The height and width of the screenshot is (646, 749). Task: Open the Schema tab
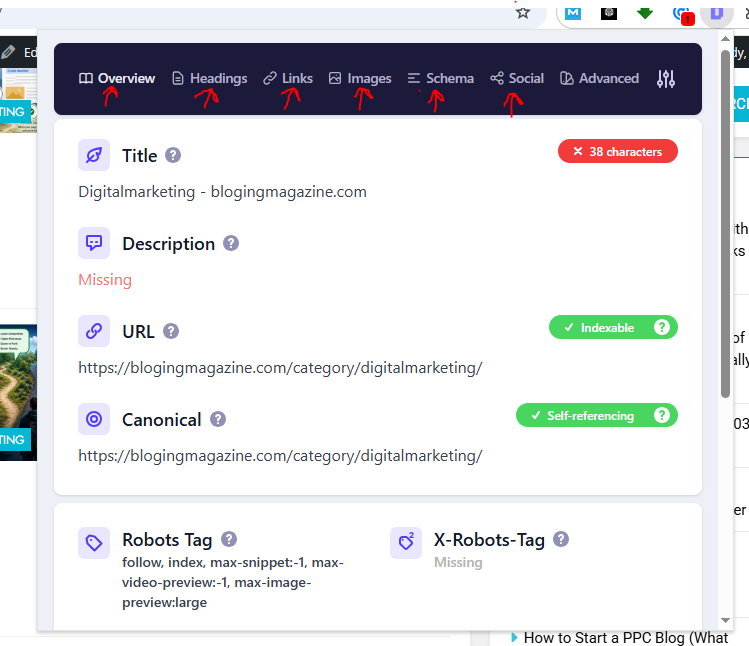(x=440, y=78)
